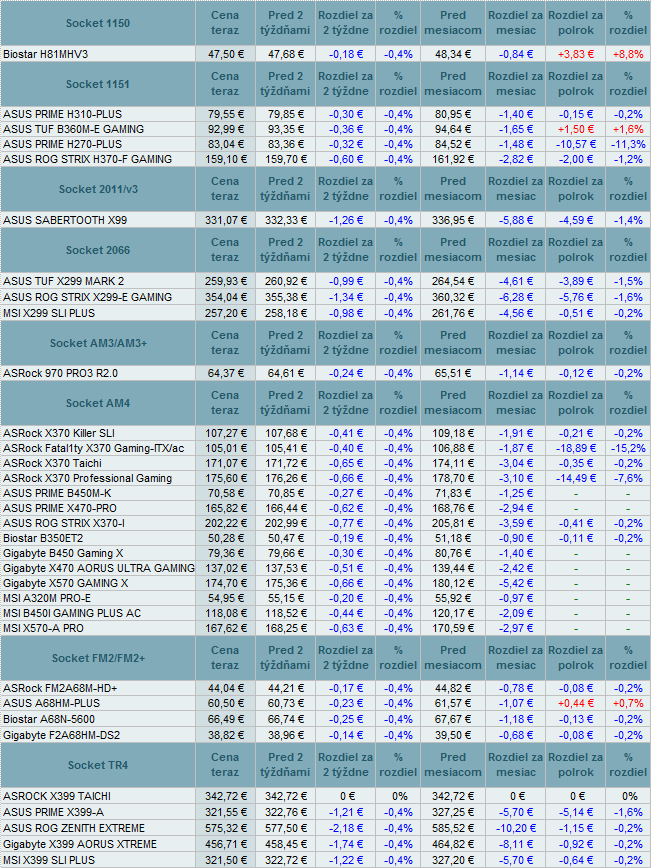The image size is (651, 868).
Task: Click the Socket 1151 section header
Action: pos(97,84)
